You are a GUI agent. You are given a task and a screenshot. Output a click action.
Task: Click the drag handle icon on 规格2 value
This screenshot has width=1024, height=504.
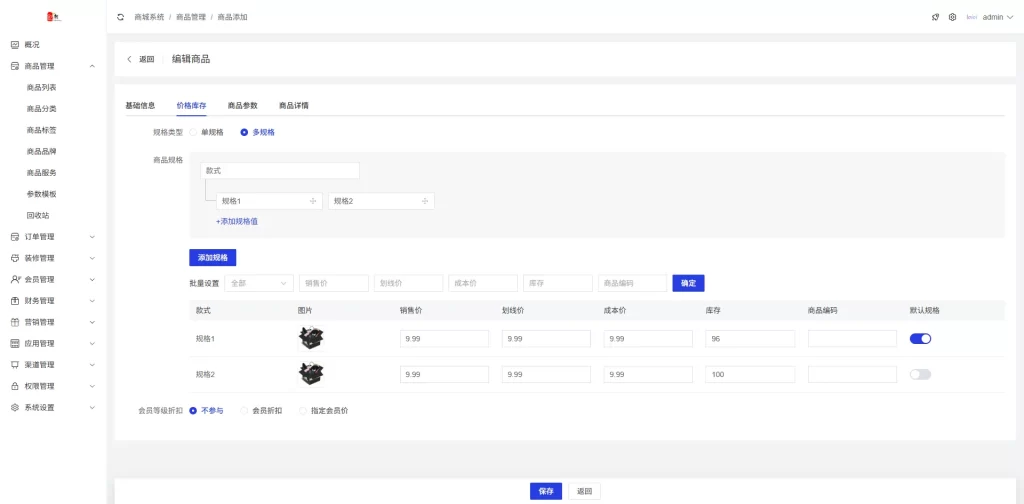(x=424, y=201)
